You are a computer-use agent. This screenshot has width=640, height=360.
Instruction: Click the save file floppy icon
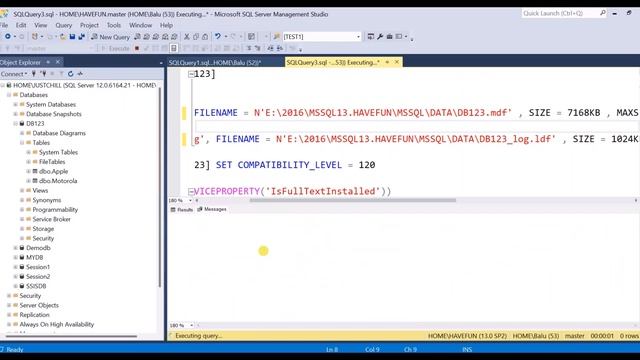pyautogui.click(x=72, y=37)
